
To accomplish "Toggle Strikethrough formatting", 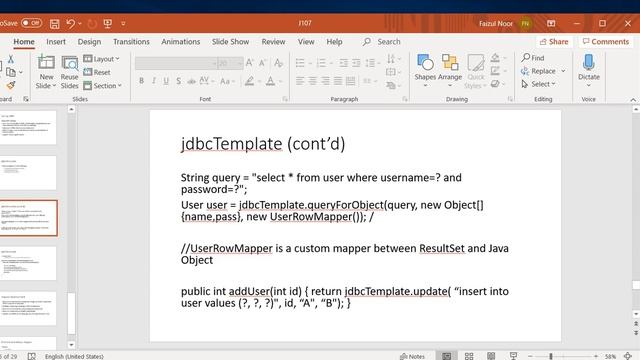I will click(x=191, y=81).
